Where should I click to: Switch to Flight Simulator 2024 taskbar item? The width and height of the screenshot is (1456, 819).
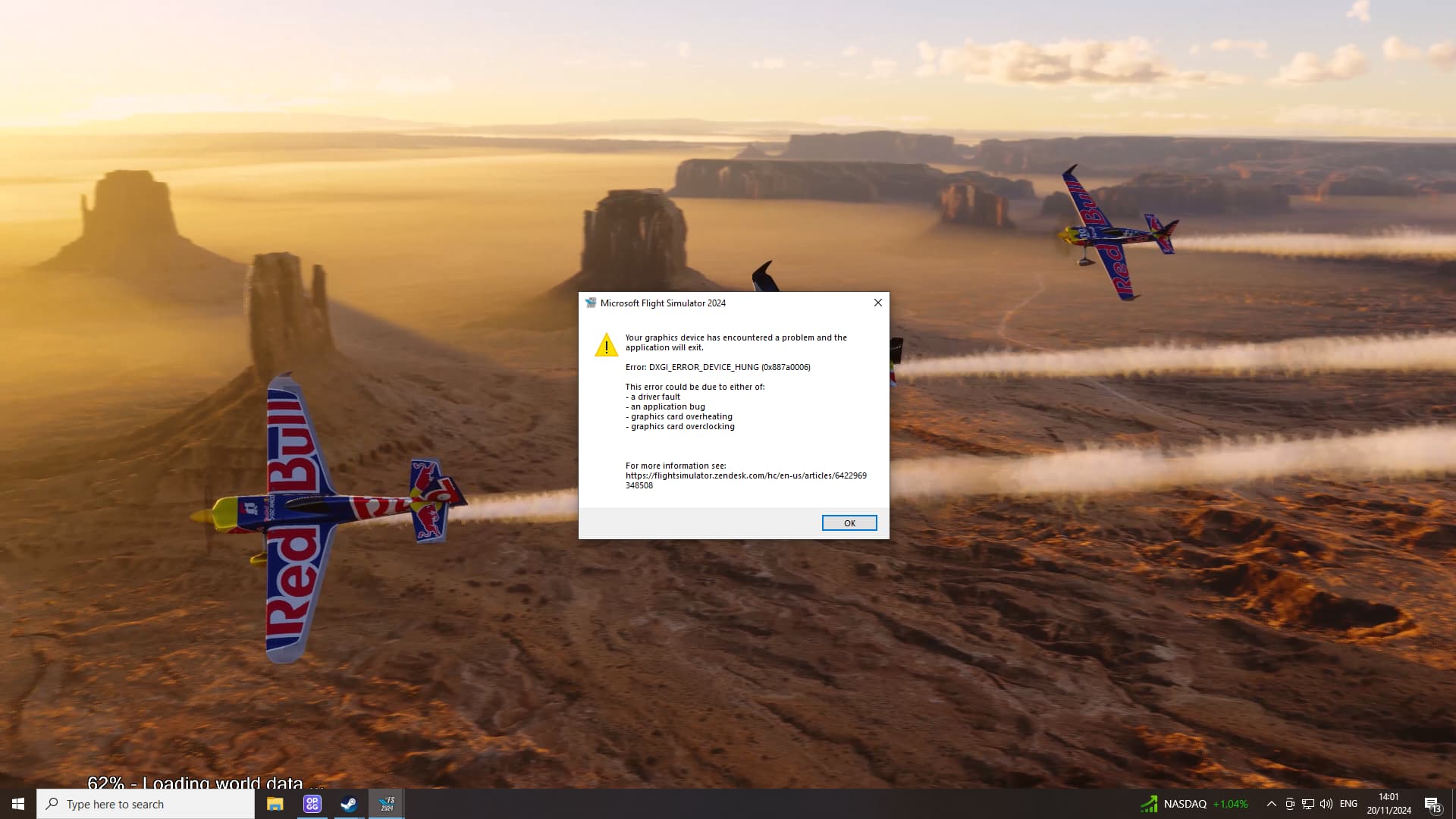[387, 804]
